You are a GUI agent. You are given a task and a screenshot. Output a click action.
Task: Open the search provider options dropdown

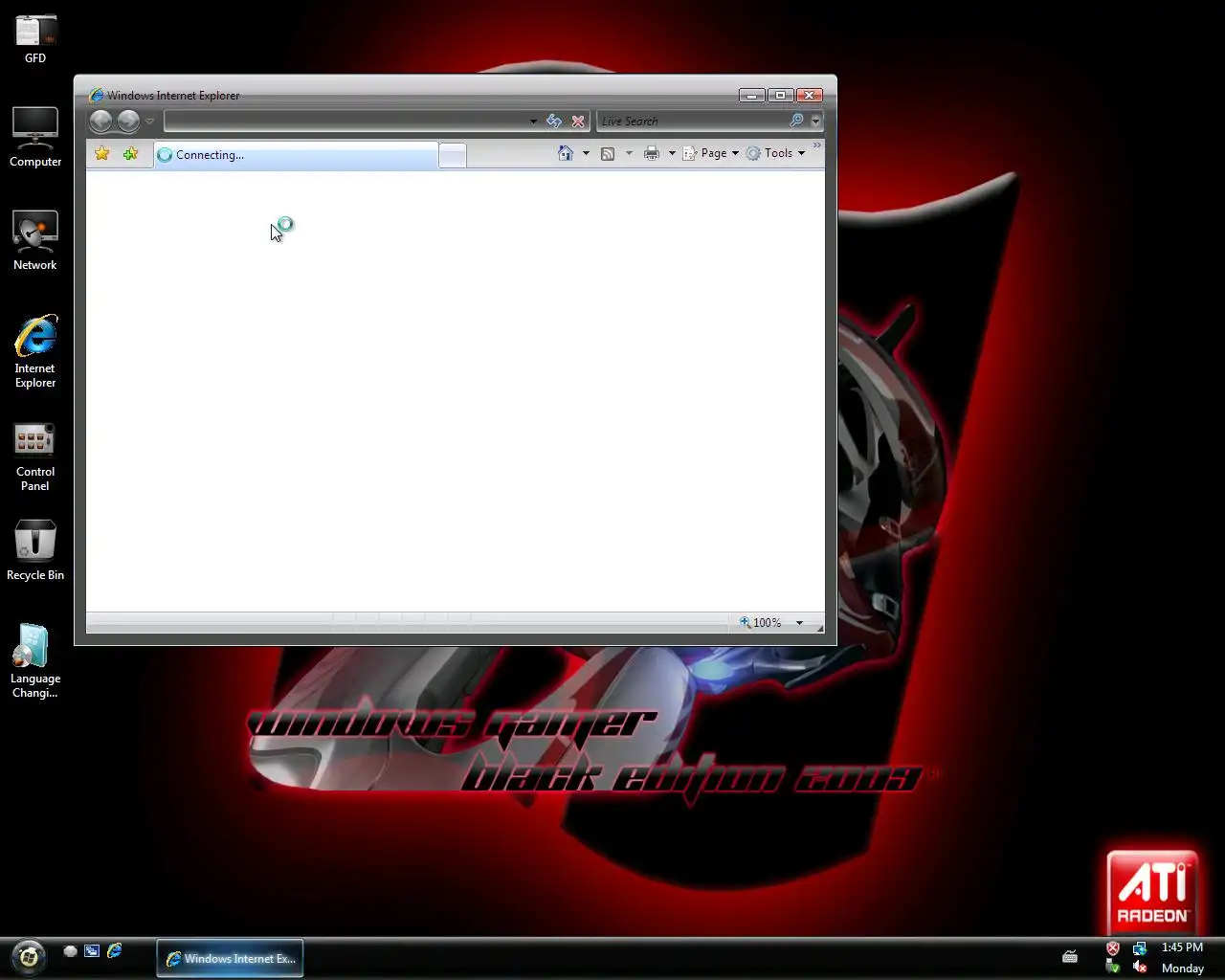click(x=815, y=122)
